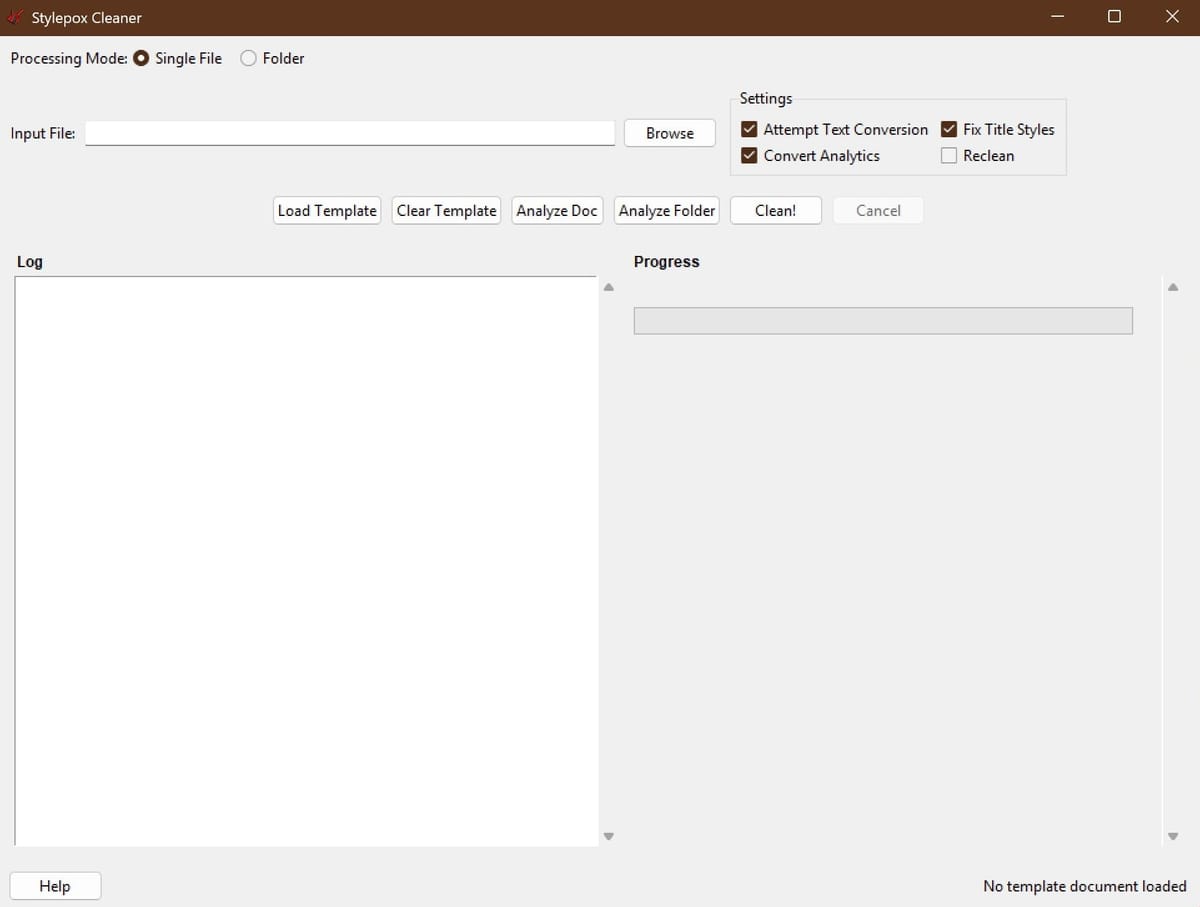This screenshot has width=1200, height=907.
Task: Click the Stylepox Cleaner app icon
Action: 15,17
